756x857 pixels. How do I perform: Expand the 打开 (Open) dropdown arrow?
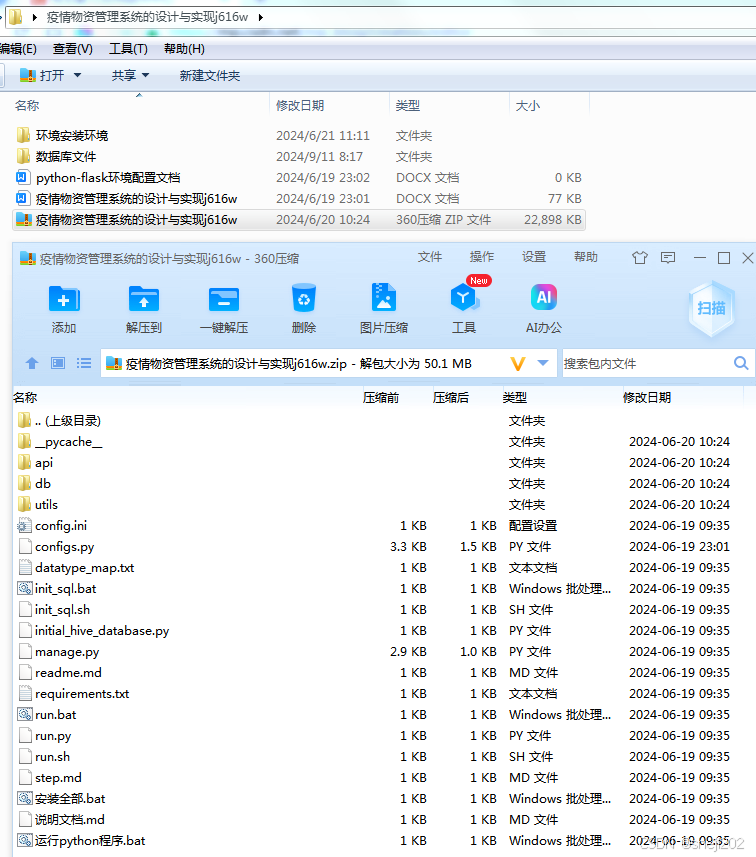click(78, 75)
